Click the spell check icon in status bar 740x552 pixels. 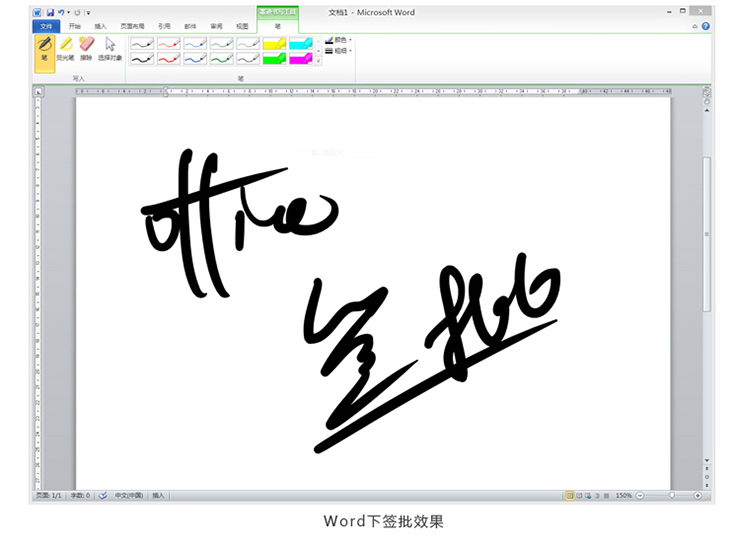(x=103, y=495)
